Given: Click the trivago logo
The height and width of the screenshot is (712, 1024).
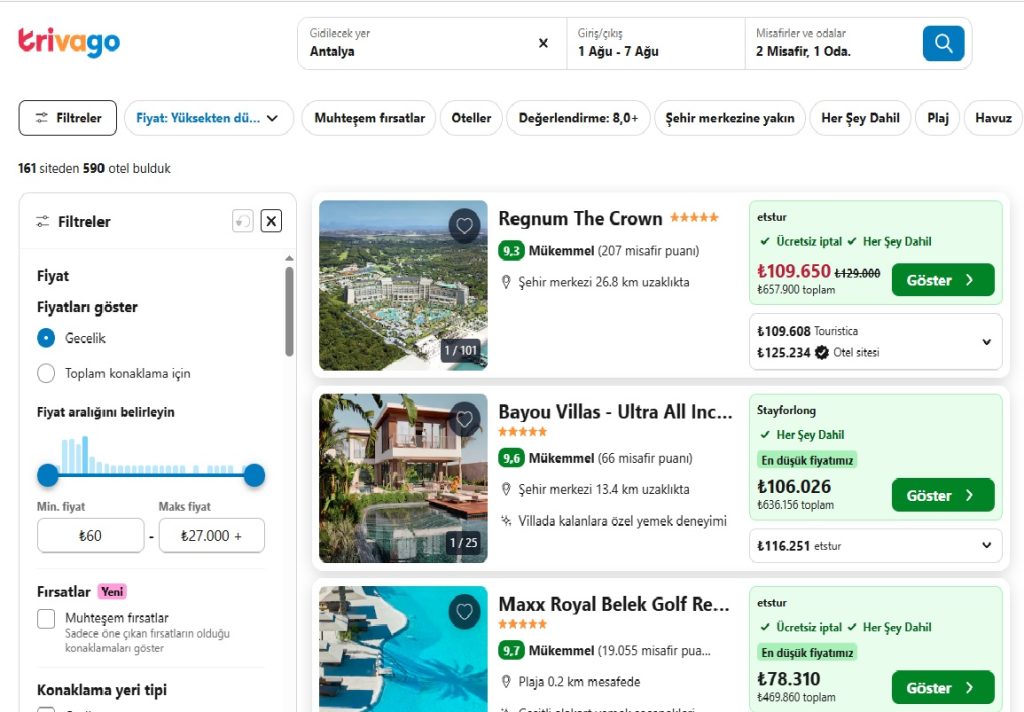Looking at the screenshot, I should [69, 42].
